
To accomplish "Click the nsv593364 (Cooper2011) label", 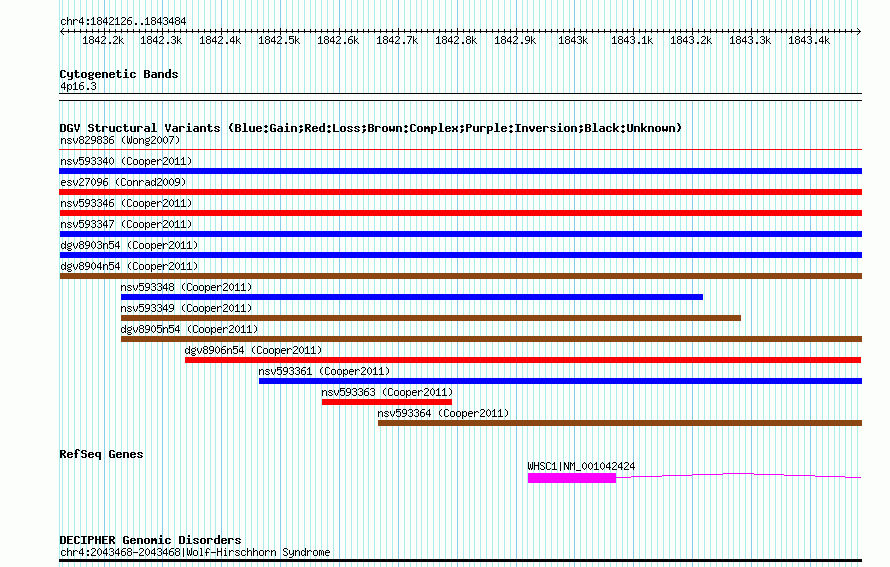I will click(x=443, y=413).
